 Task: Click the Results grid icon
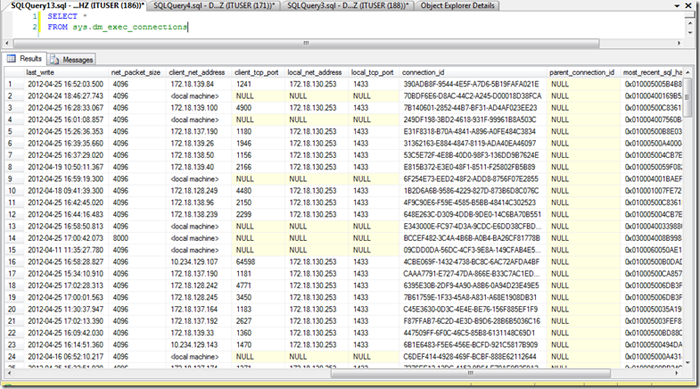[x=11, y=59]
